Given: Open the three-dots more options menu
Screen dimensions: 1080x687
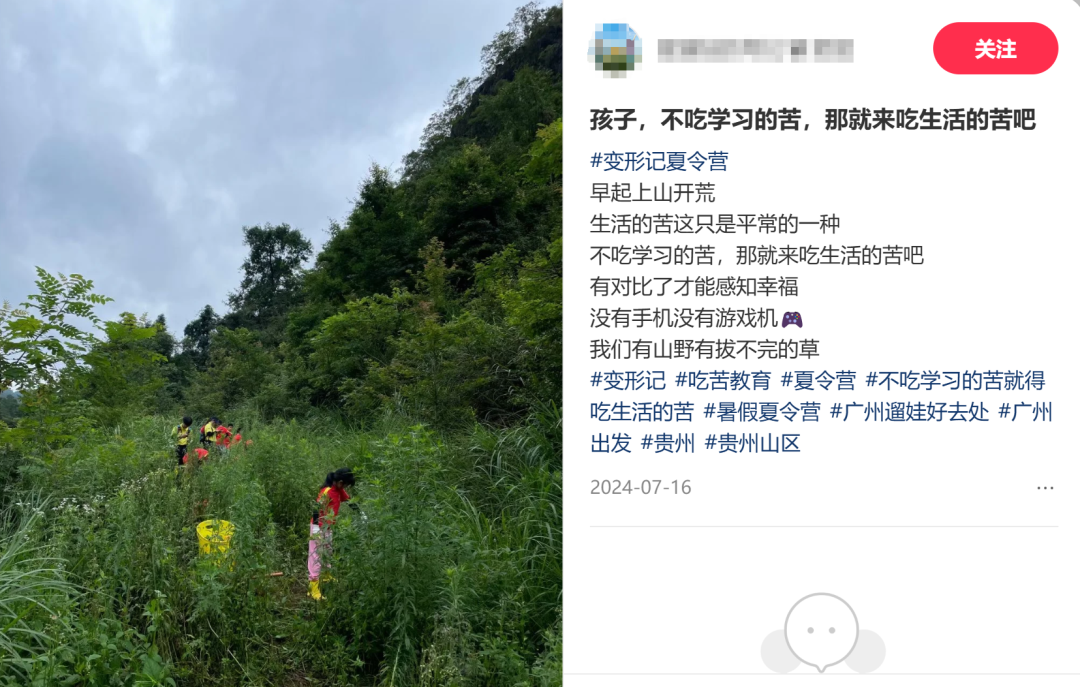Looking at the screenshot, I should tap(1045, 488).
